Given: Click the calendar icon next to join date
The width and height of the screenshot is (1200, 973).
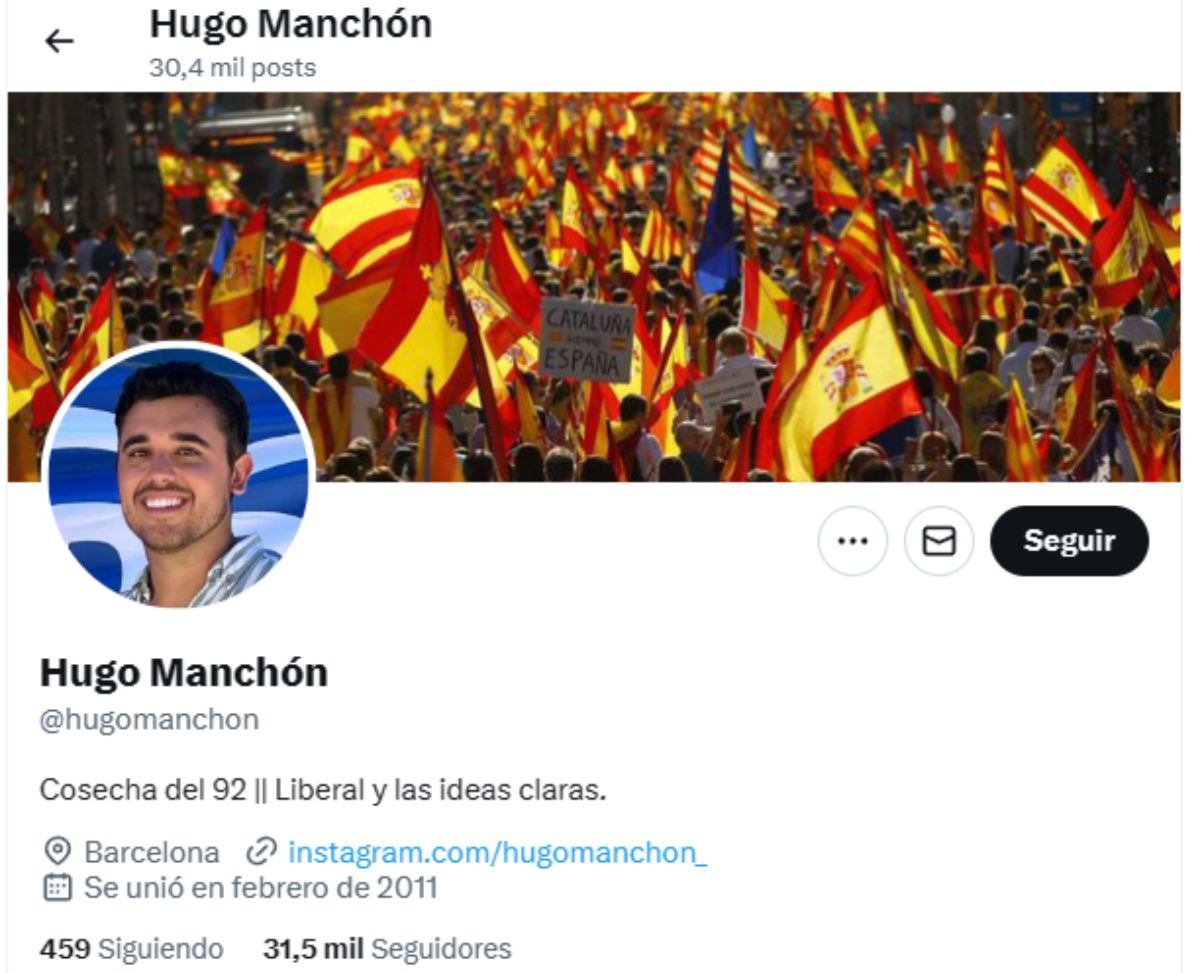Looking at the screenshot, I should coord(58,887).
